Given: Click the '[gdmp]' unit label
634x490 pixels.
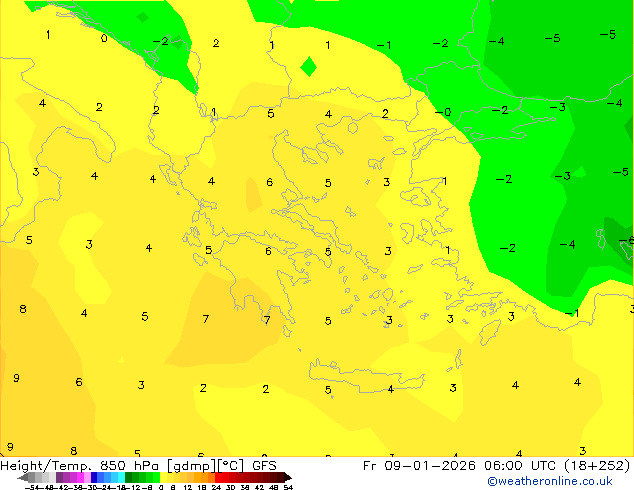Looking at the screenshot, I should (x=190, y=466).
